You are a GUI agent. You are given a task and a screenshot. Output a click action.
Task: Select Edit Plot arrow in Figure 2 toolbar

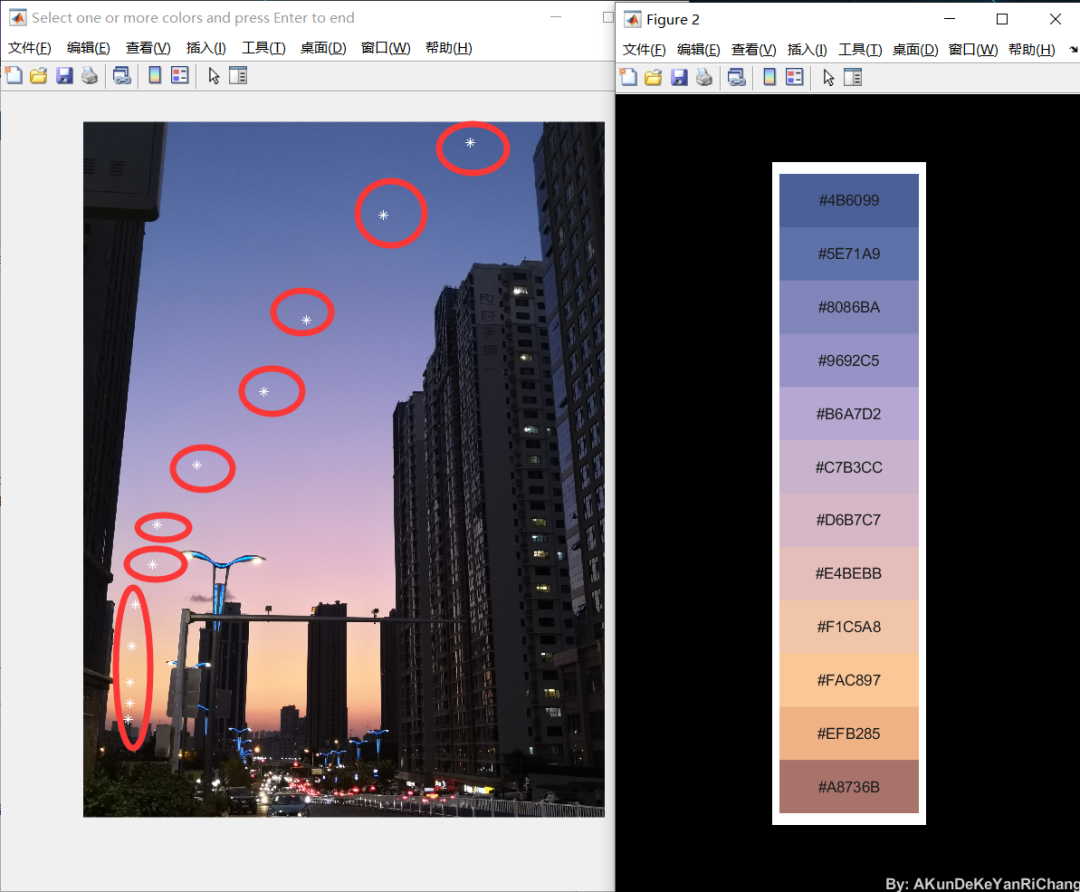click(x=828, y=77)
